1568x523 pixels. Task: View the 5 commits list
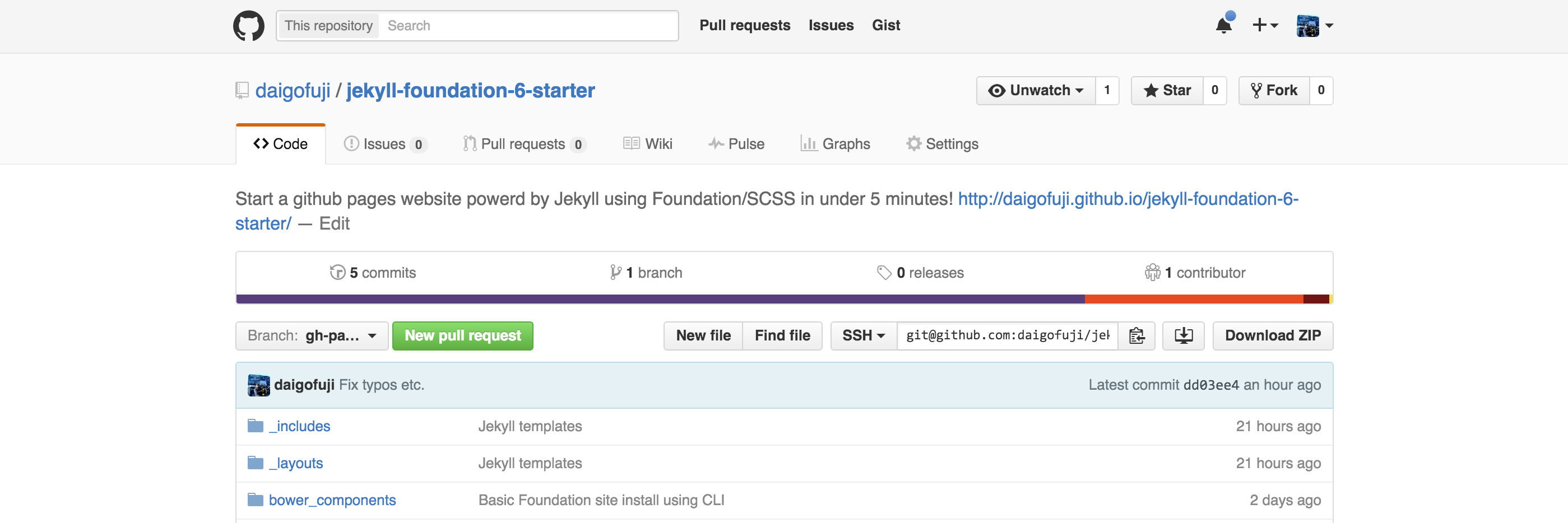coord(373,273)
